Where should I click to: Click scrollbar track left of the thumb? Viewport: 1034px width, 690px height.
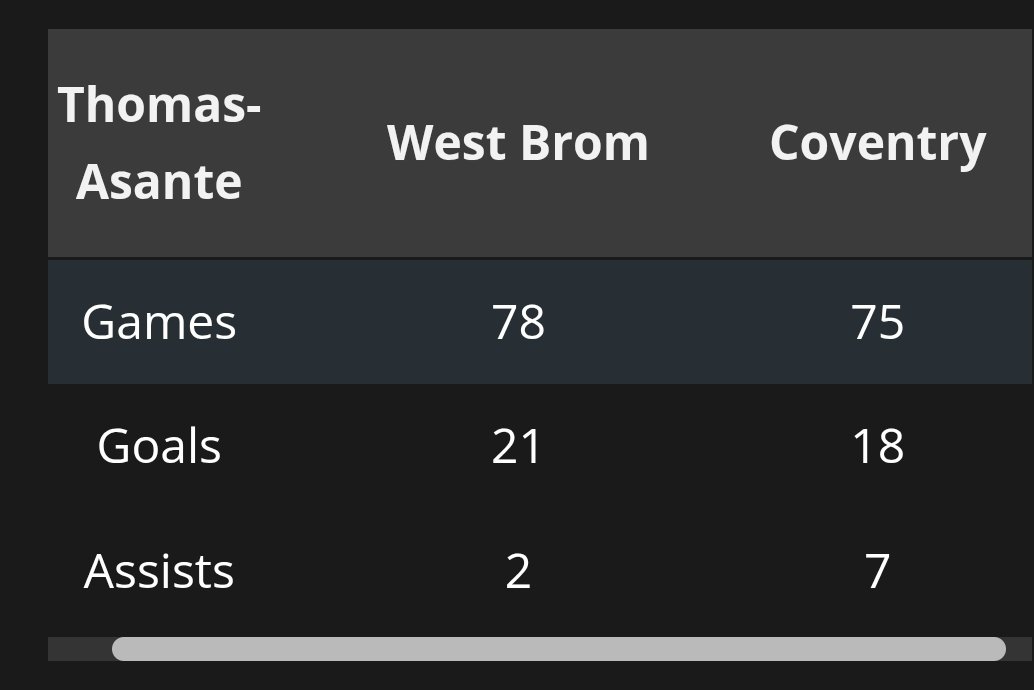click(78, 649)
